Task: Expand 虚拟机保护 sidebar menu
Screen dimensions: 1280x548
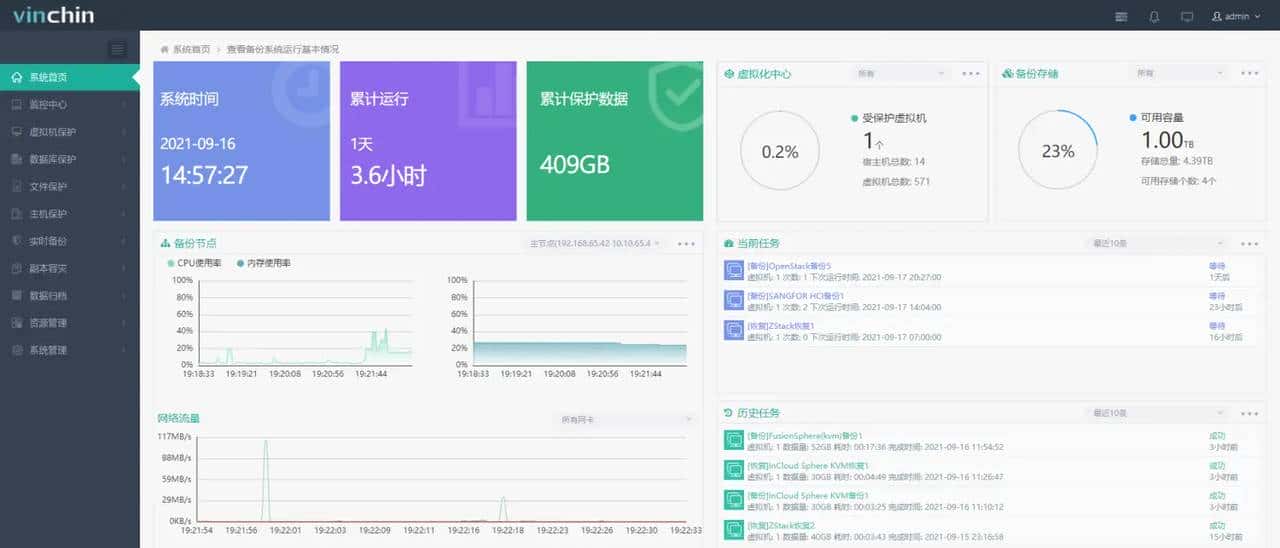Action: [x=70, y=131]
